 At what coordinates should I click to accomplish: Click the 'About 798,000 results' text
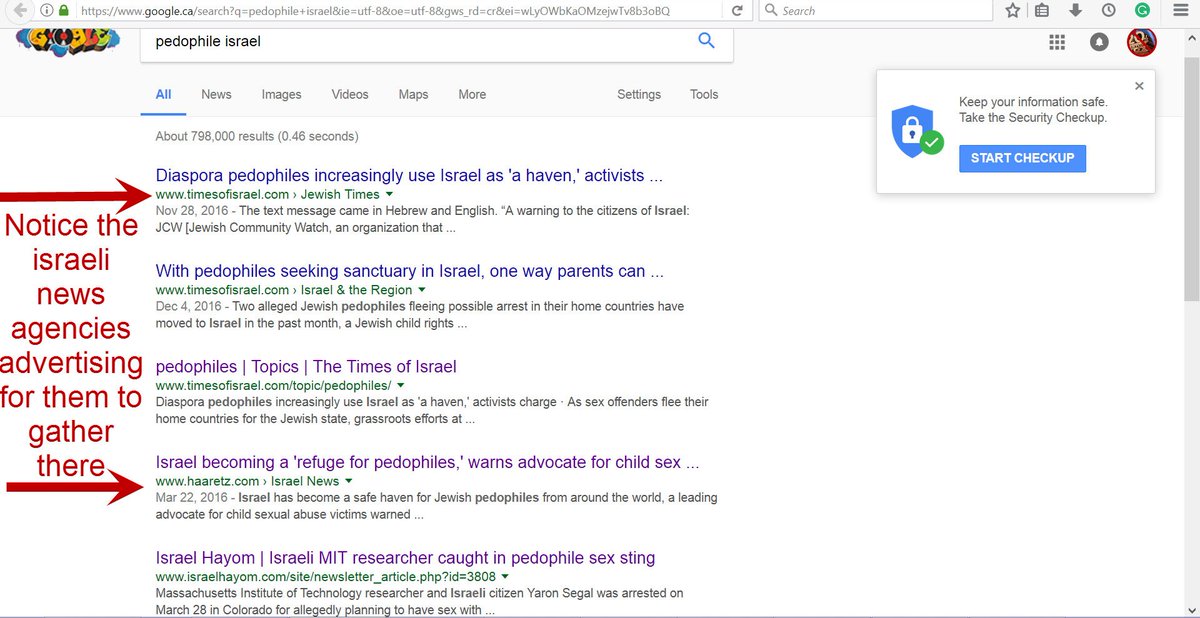coord(257,136)
